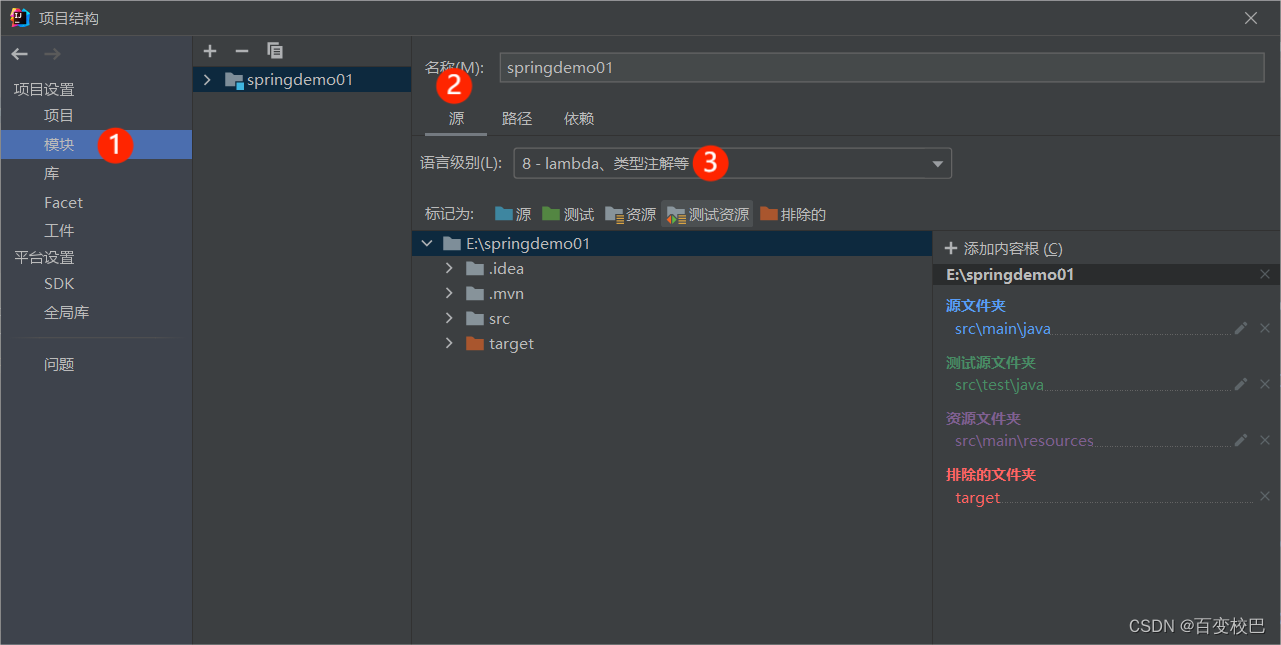Screen dimensions: 1281x645
Task: Open Facet settings in sidebar
Action: [63, 202]
